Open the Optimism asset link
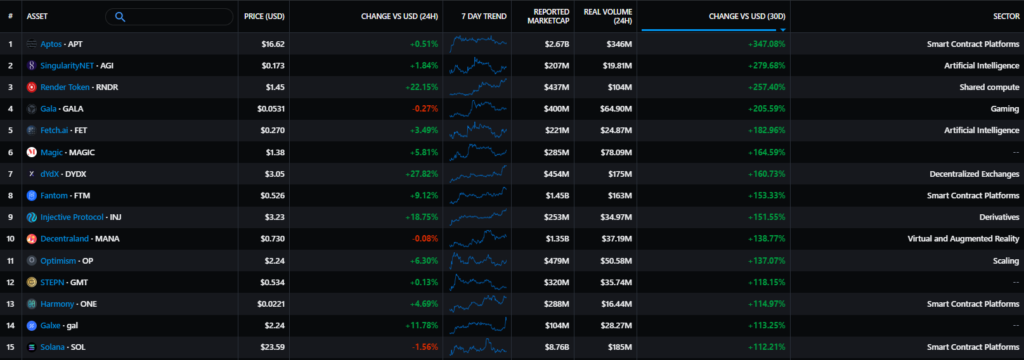 (x=58, y=260)
